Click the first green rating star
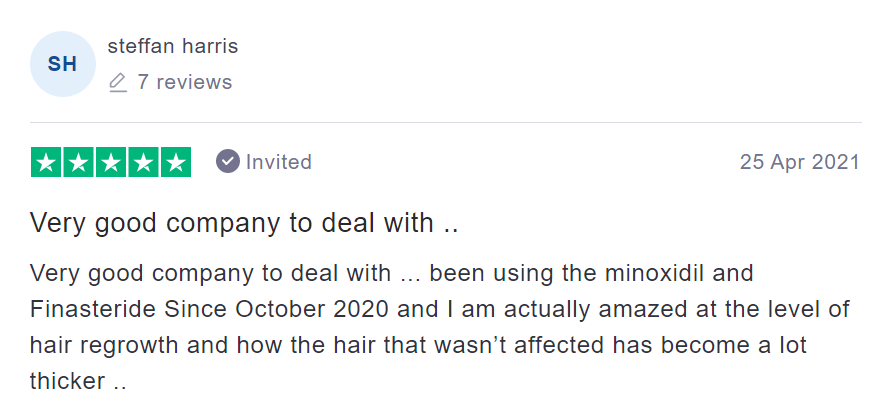This screenshot has width=877, height=415. [x=46, y=162]
